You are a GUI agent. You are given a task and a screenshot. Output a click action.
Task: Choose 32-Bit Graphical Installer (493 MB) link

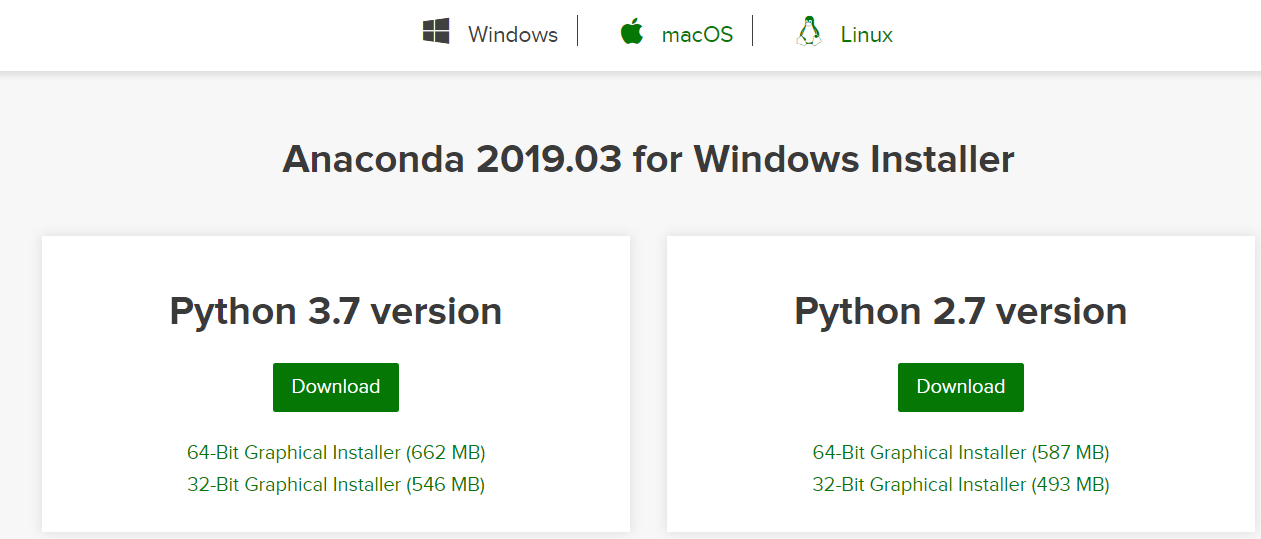tap(961, 485)
